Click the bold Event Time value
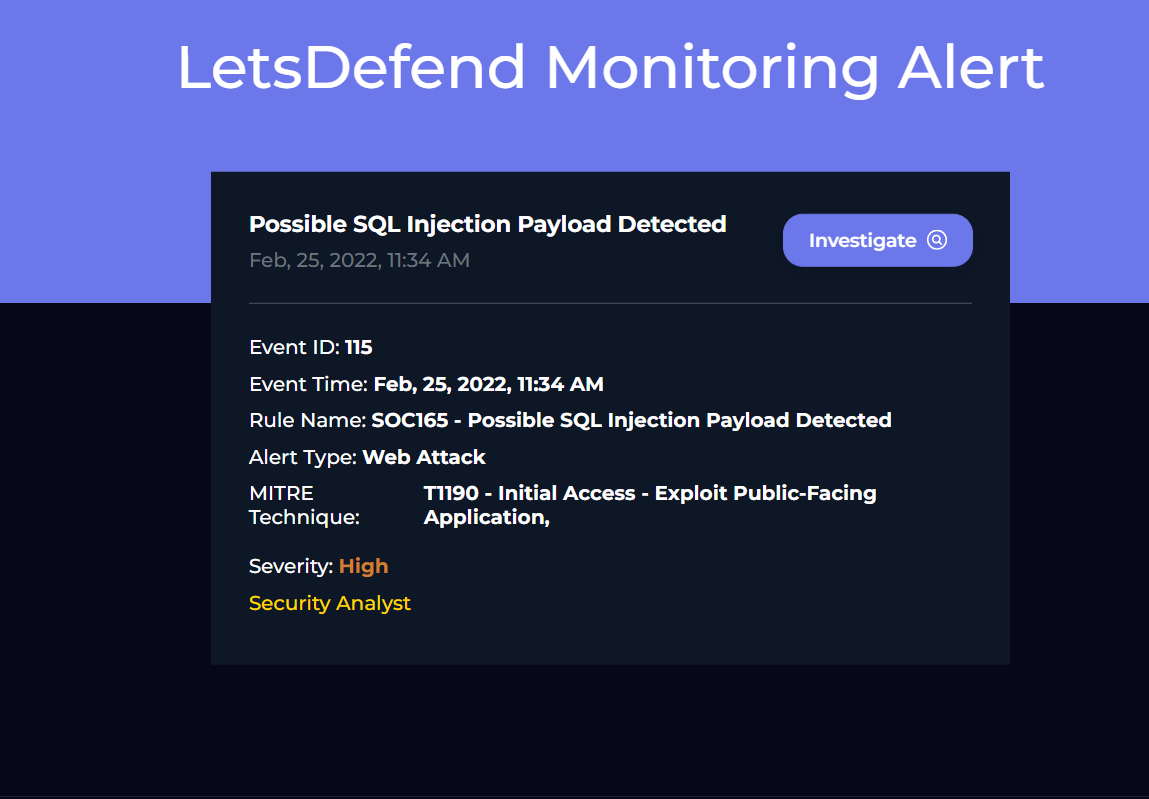This screenshot has width=1149, height=799. point(488,384)
